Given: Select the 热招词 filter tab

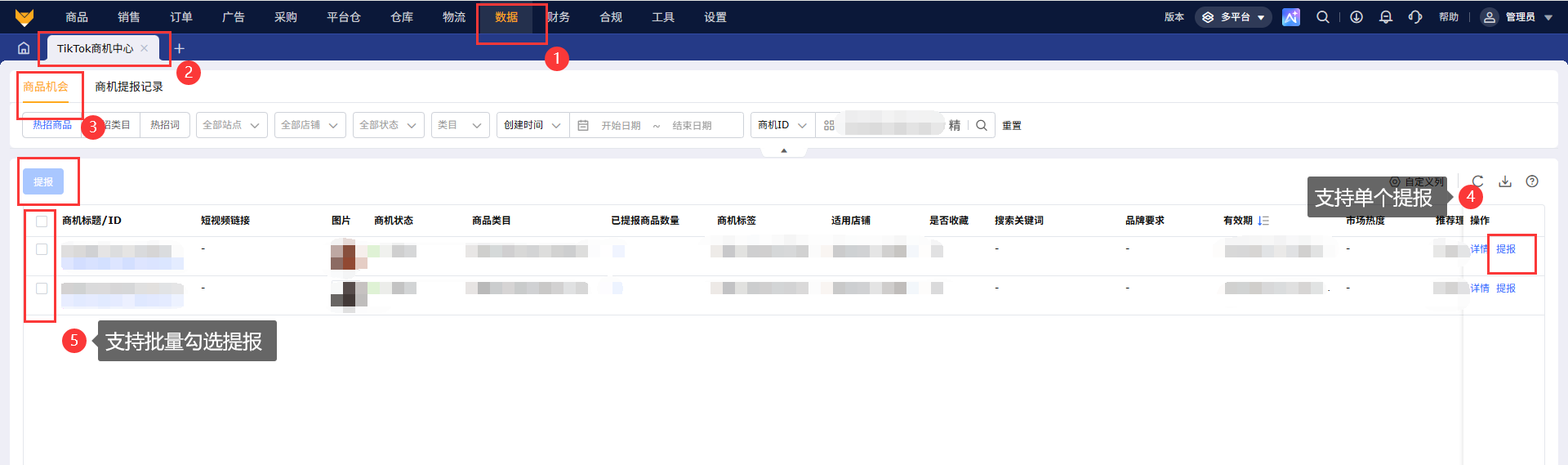Looking at the screenshot, I should coord(165,125).
